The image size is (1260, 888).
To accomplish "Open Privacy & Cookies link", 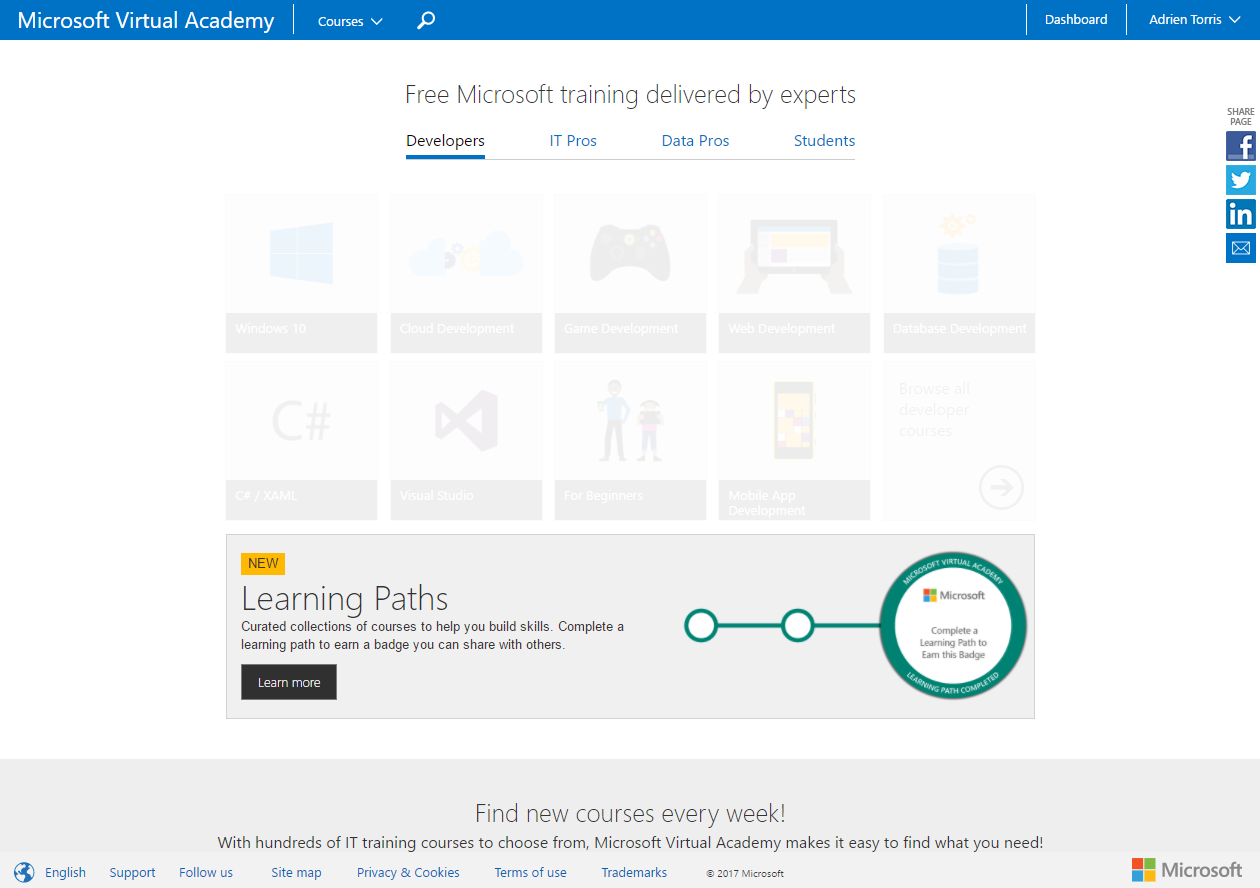I will click(408, 872).
